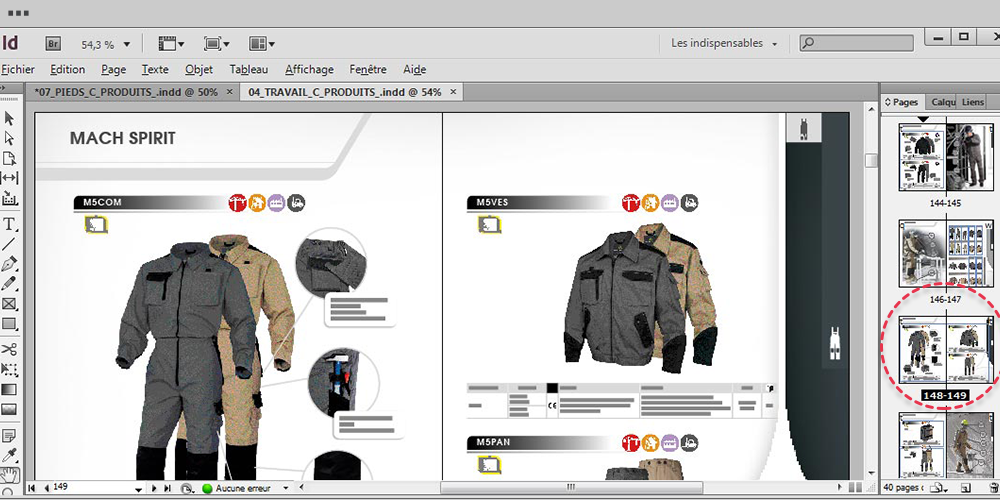Viewport: 1000px width, 500px height.
Task: Click the document vertical scrollbar thumb
Action: [871, 160]
